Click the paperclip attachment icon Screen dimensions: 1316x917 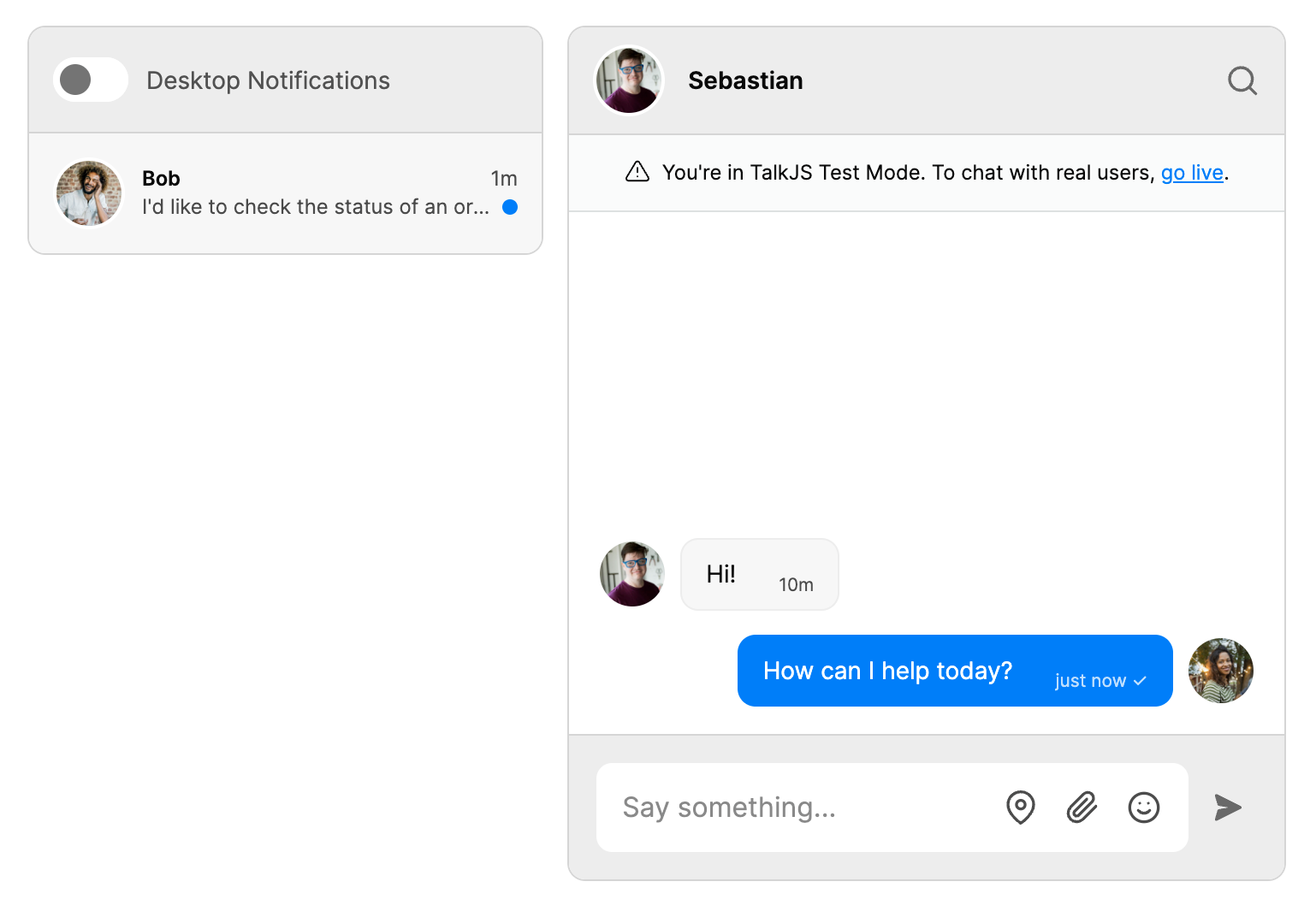(1082, 808)
